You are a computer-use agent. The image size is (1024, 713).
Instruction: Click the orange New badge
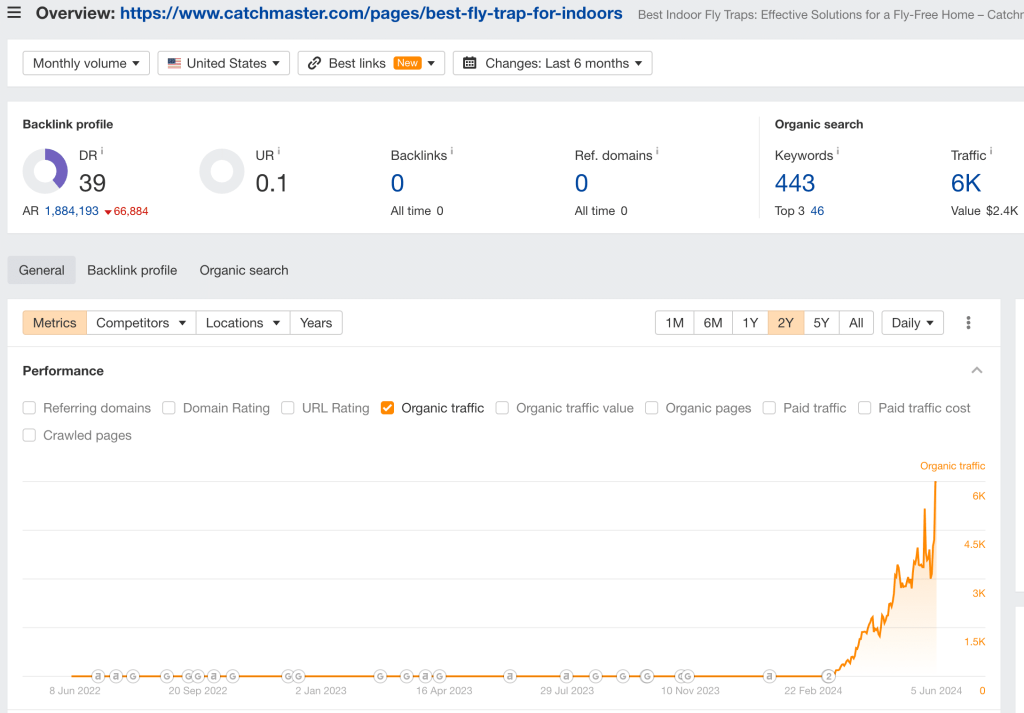(x=408, y=63)
